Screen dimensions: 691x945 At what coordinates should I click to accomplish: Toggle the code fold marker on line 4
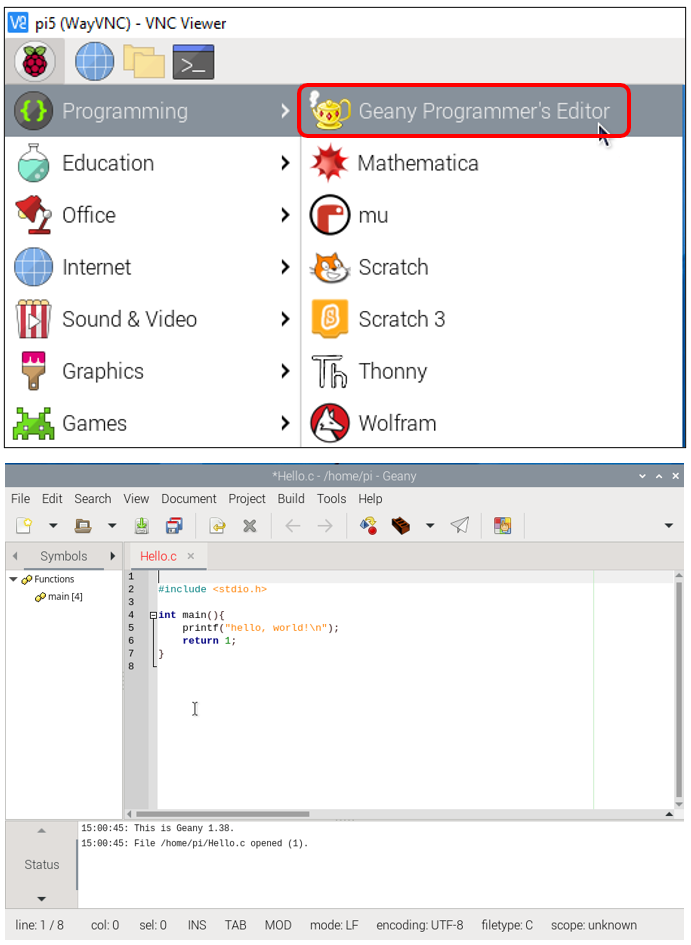coord(154,615)
